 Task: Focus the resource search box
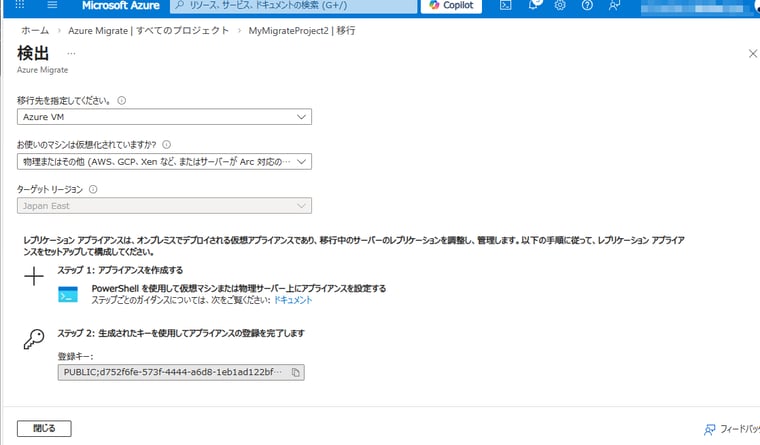click(x=293, y=5)
